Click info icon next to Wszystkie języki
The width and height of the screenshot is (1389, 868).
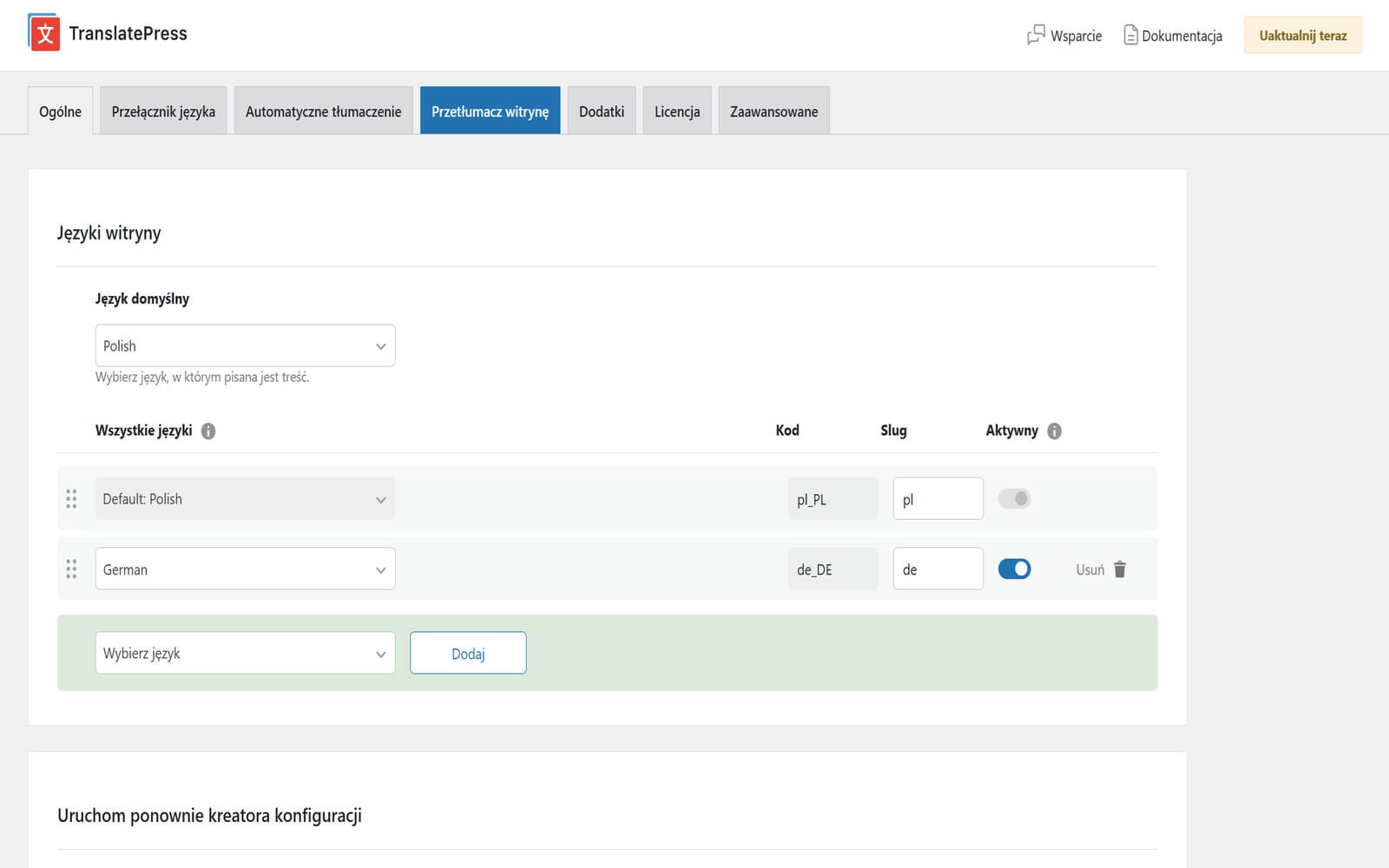pyautogui.click(x=208, y=431)
